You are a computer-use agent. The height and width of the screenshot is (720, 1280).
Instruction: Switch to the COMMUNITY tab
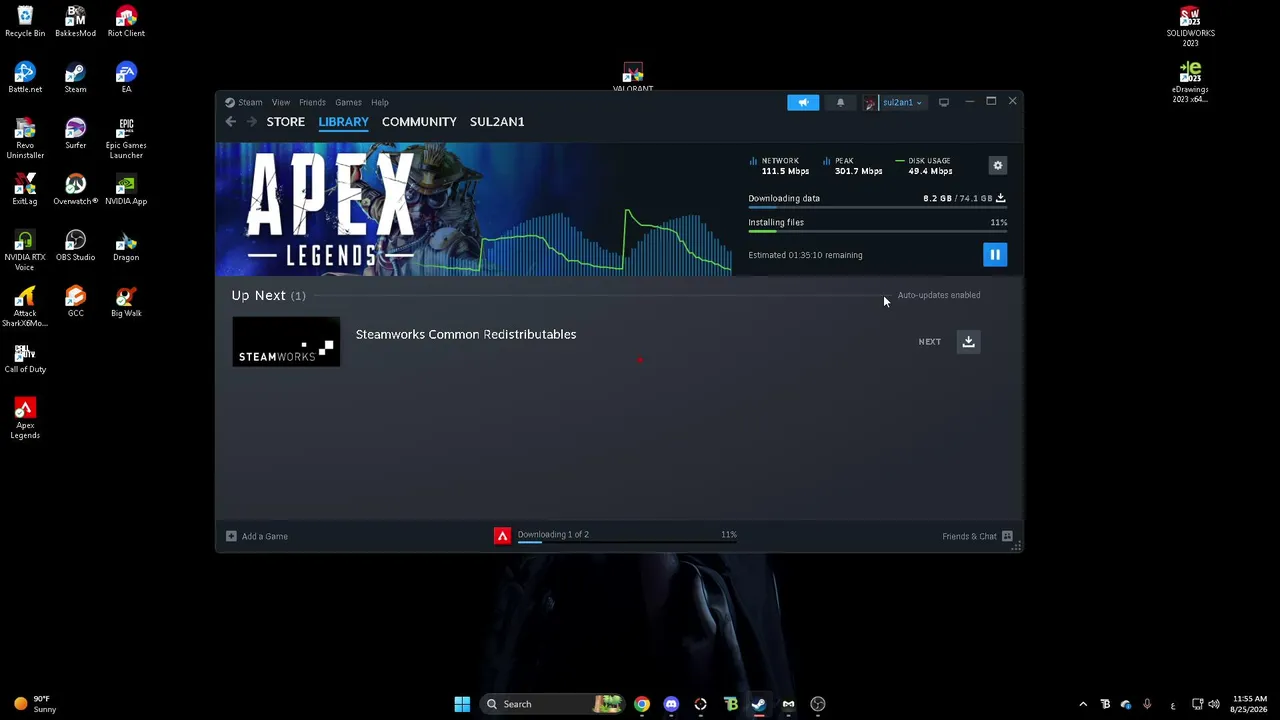click(419, 122)
